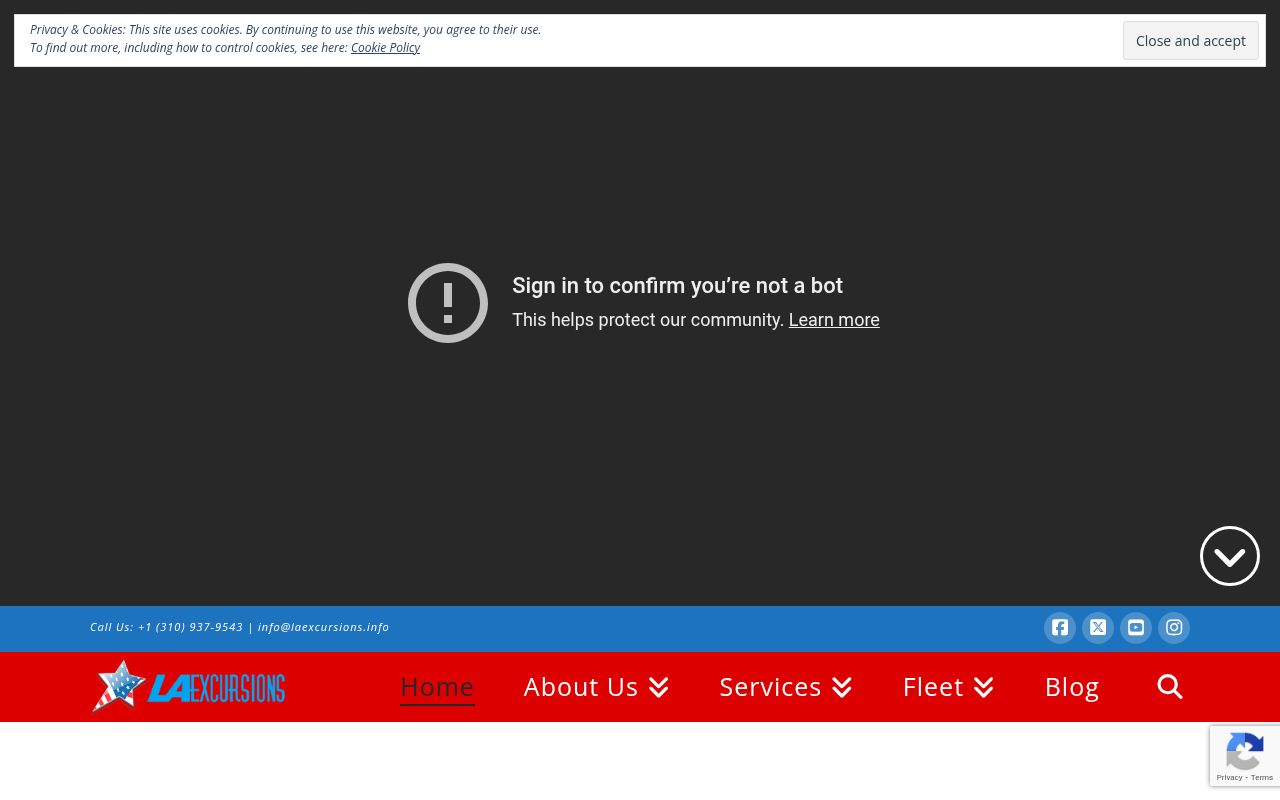
Task: Open the Facebook page icon
Action: tap(1060, 628)
